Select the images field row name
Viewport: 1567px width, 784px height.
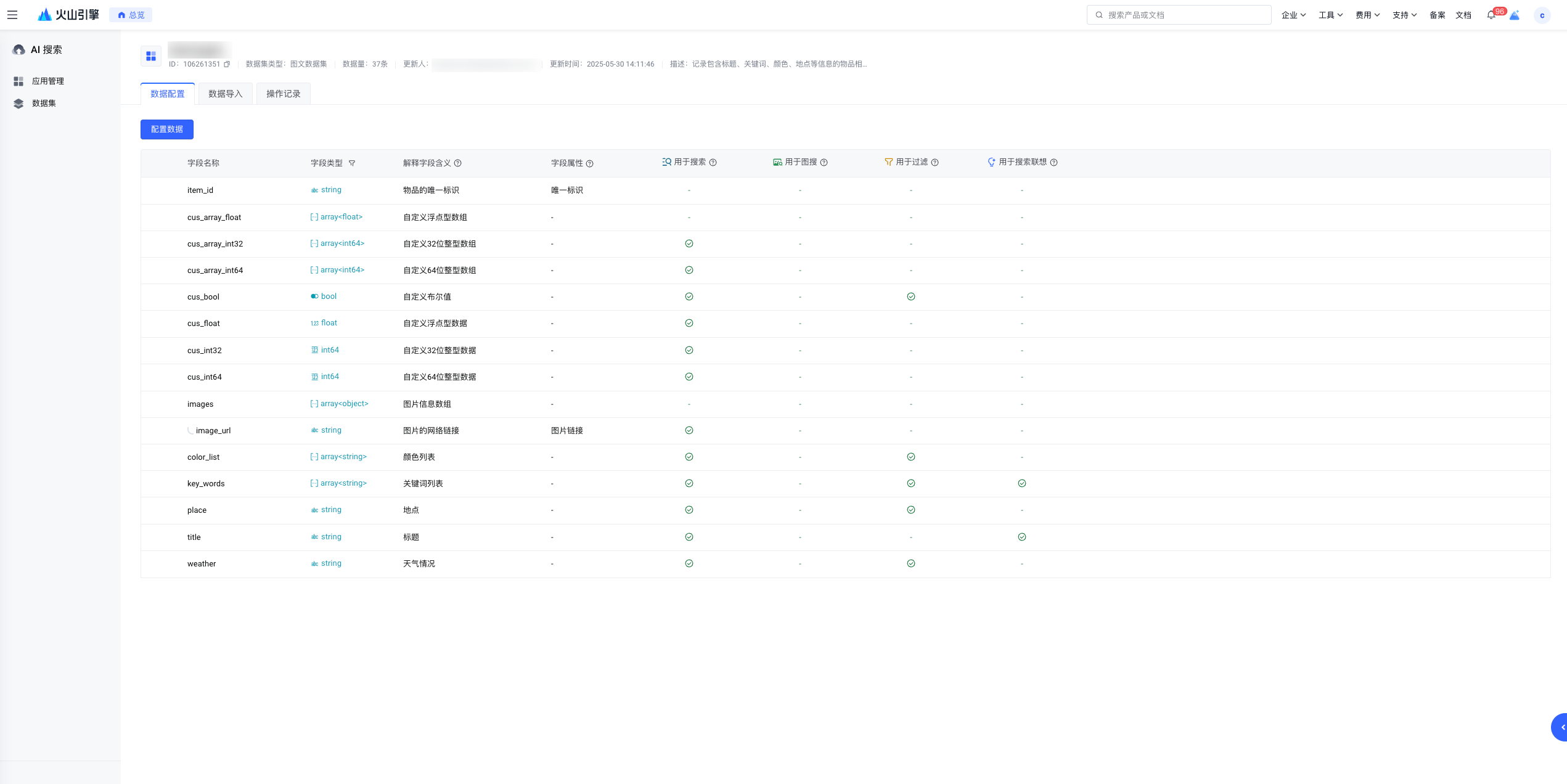[200, 404]
